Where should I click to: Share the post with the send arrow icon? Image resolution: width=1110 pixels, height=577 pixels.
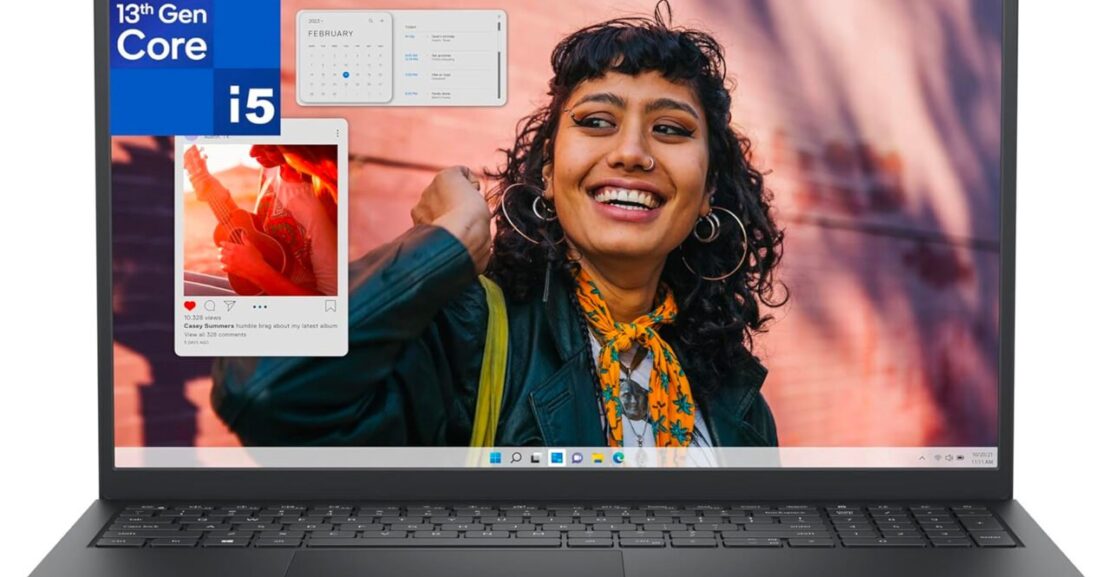pyautogui.click(x=230, y=307)
